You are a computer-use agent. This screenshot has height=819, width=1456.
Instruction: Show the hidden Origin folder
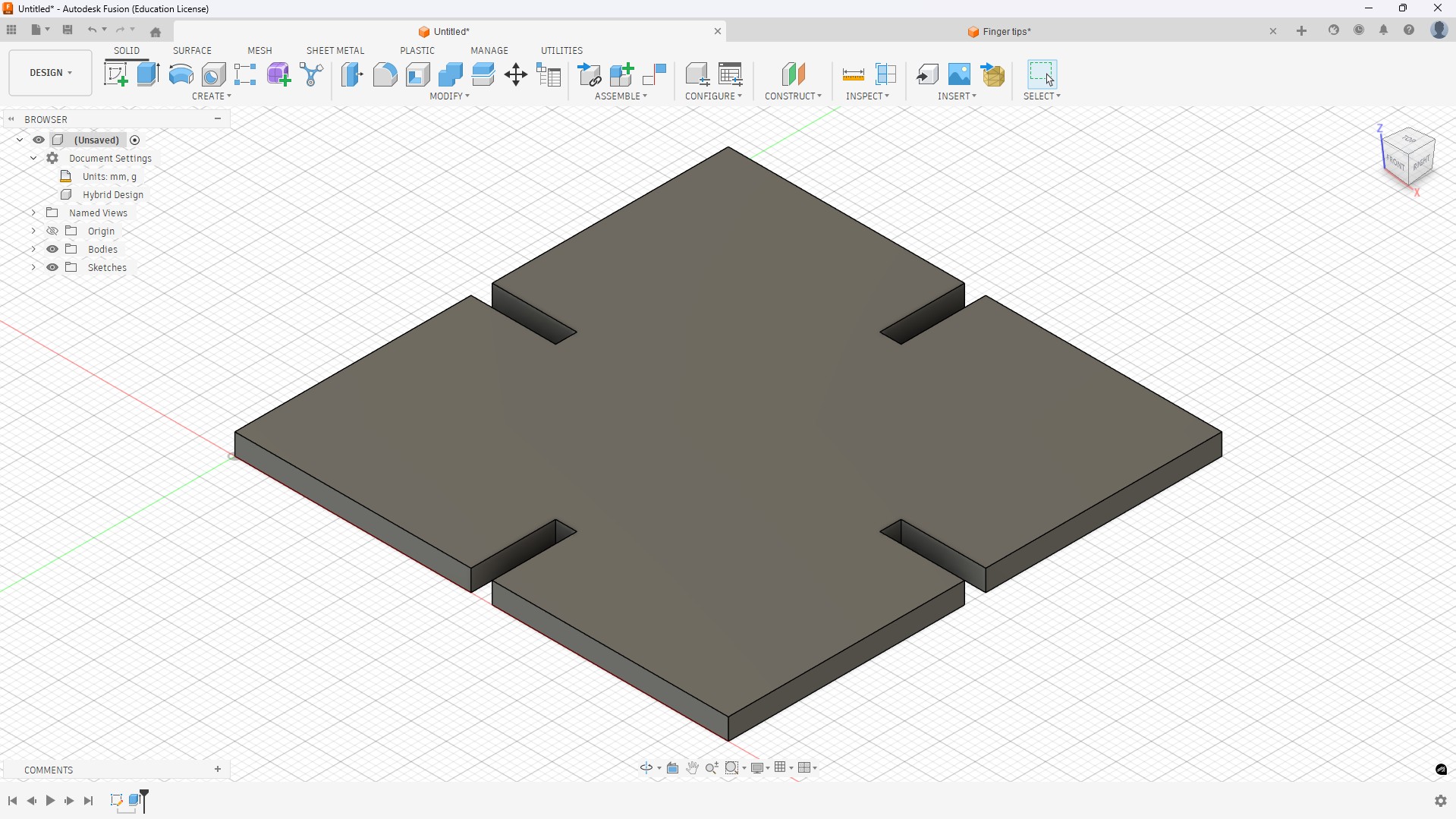coord(52,231)
